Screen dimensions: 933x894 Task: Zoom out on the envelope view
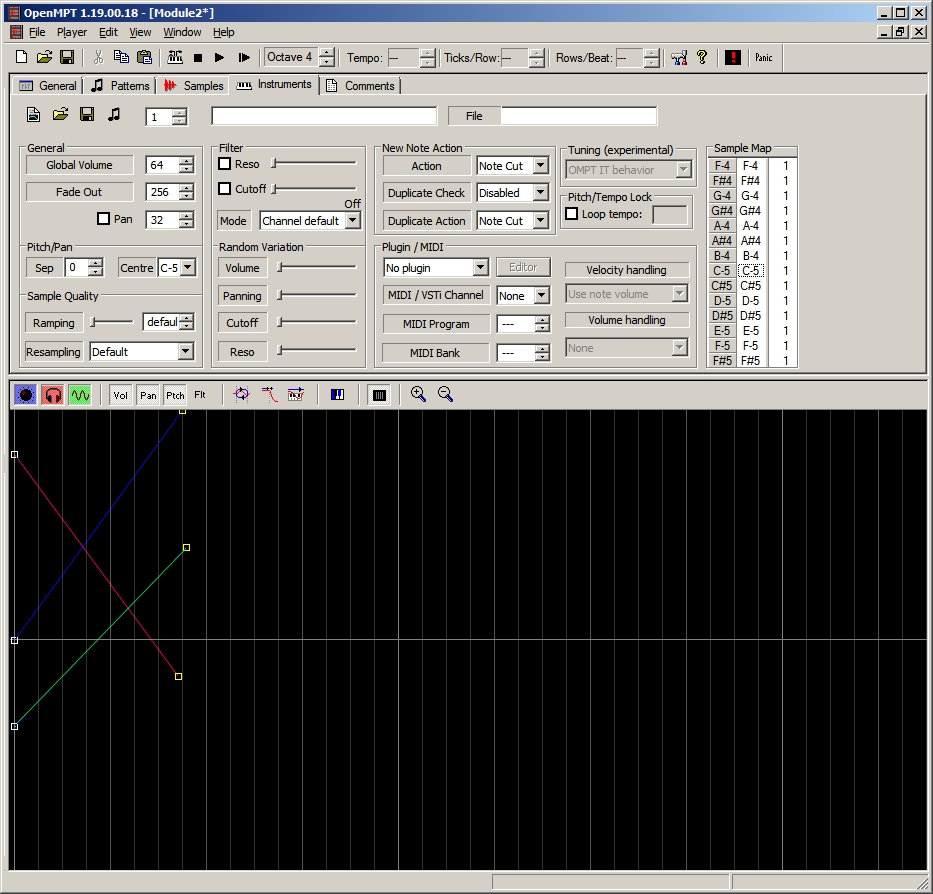point(446,395)
